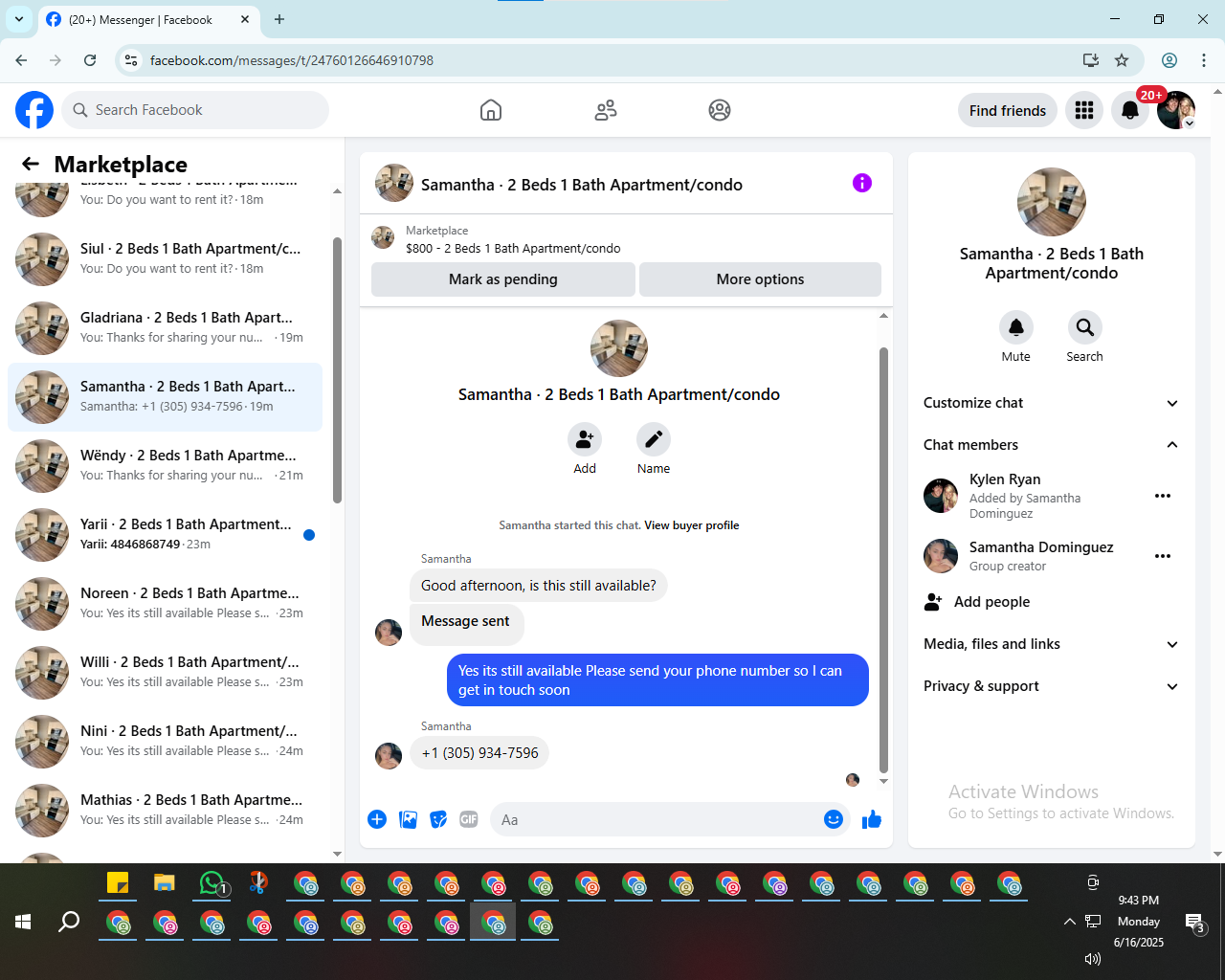This screenshot has height=980, width=1225.
Task: Click the chat message area scrollbar
Action: tap(883, 560)
